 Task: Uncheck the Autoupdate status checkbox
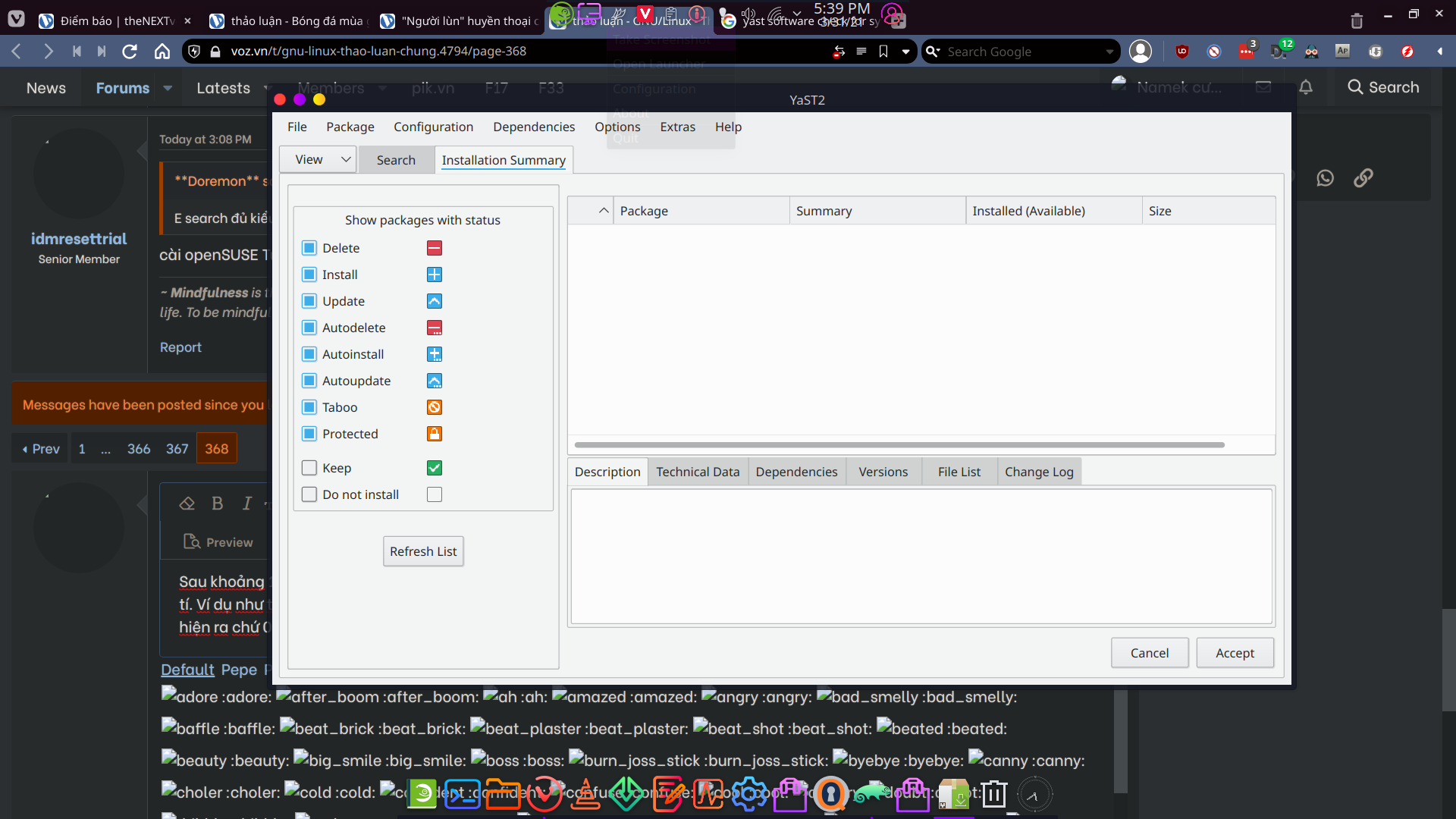point(309,381)
